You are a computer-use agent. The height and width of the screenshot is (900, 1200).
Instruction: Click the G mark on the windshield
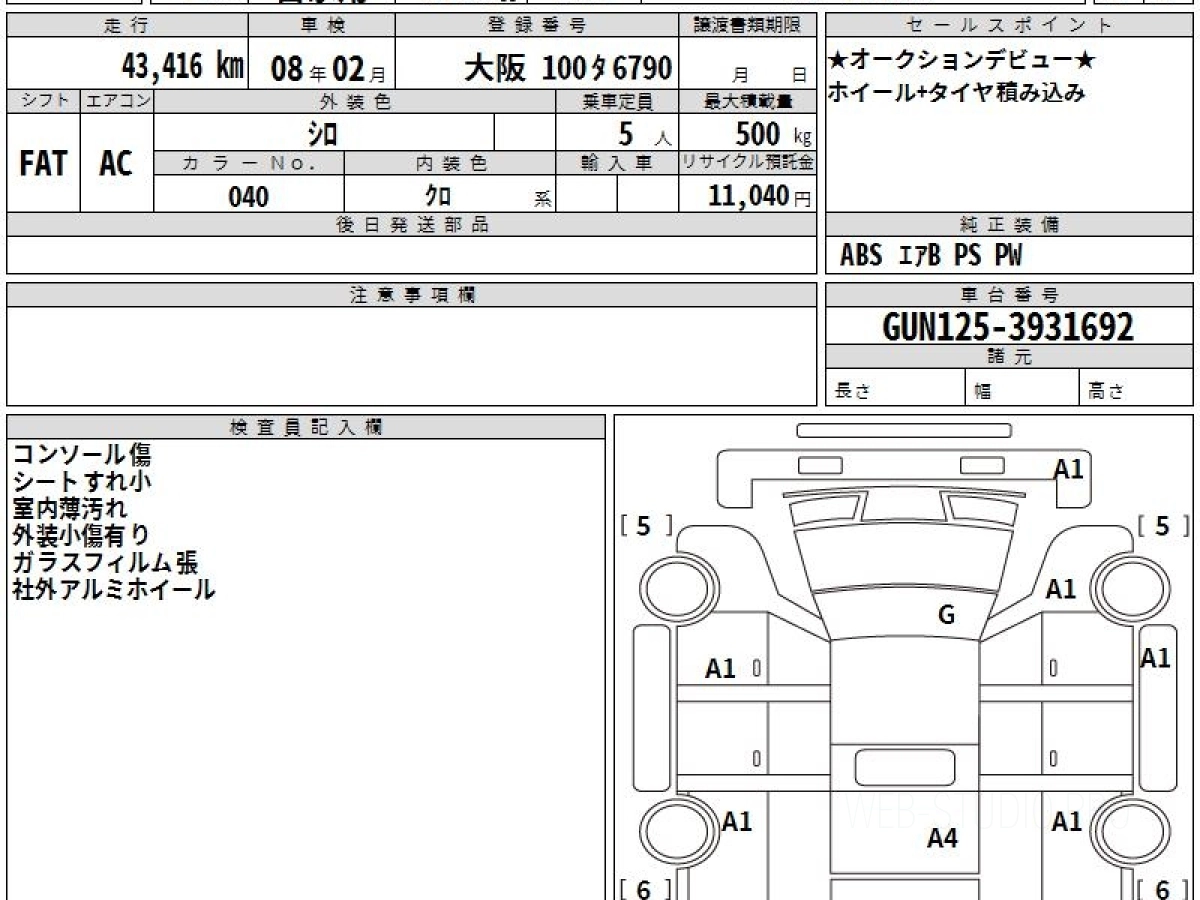pyautogui.click(x=946, y=616)
